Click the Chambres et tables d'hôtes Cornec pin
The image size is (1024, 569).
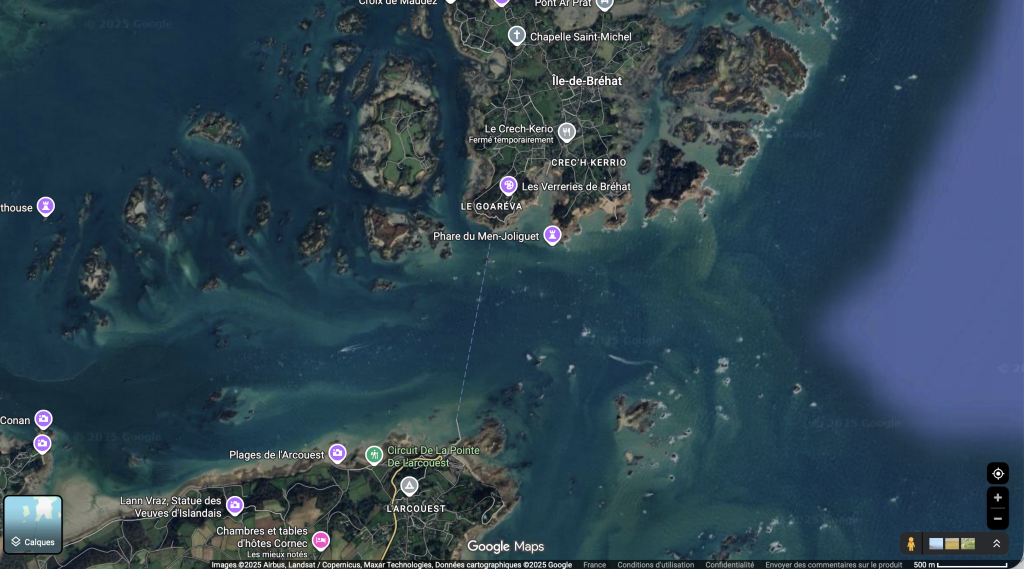click(321, 540)
